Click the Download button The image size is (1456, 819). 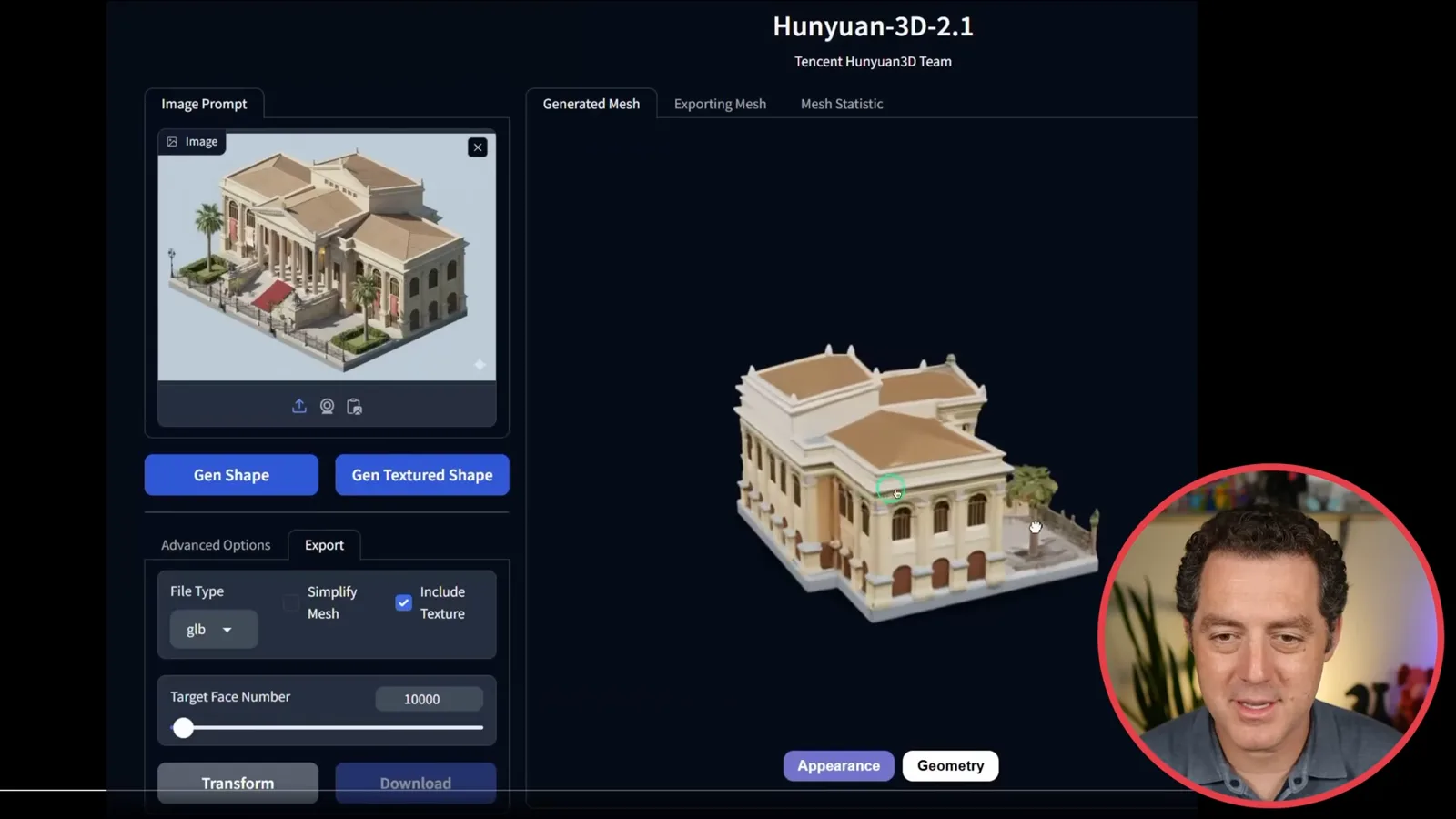point(416,783)
